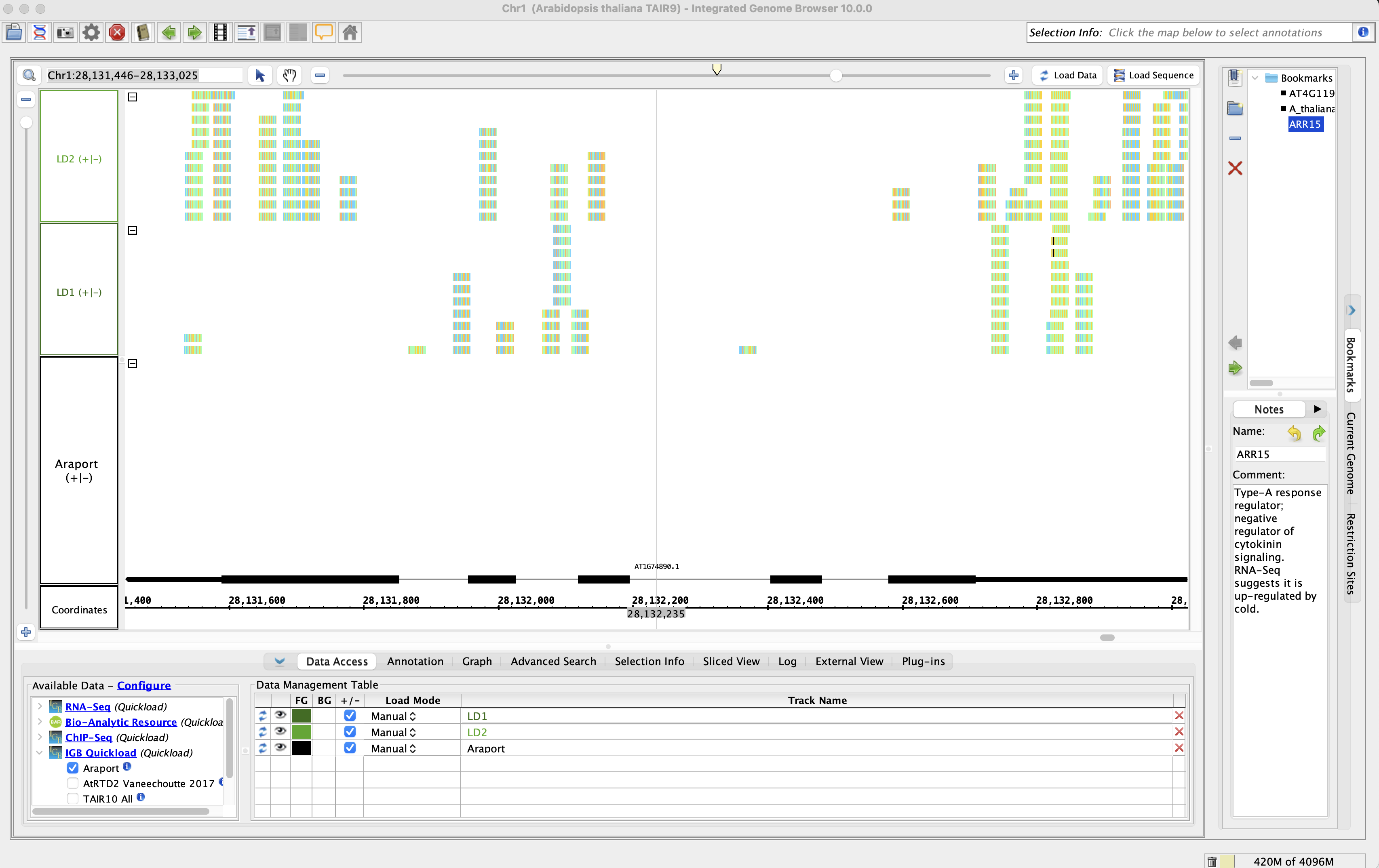Screen dimensions: 1379x868
Task: Zoom out vertically with left minus button
Action: click(26, 99)
